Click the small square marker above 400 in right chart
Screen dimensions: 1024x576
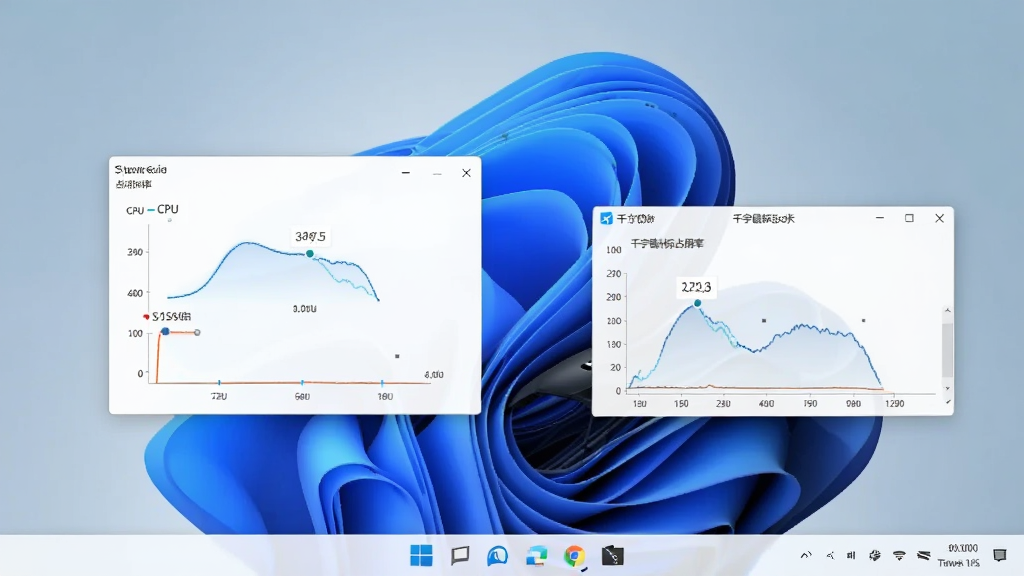coord(764,321)
